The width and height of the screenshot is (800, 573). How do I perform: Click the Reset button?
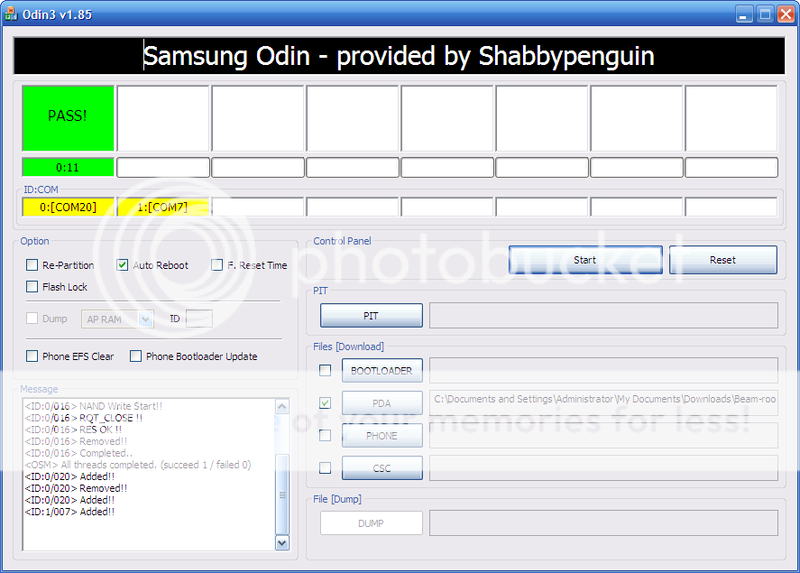point(723,260)
